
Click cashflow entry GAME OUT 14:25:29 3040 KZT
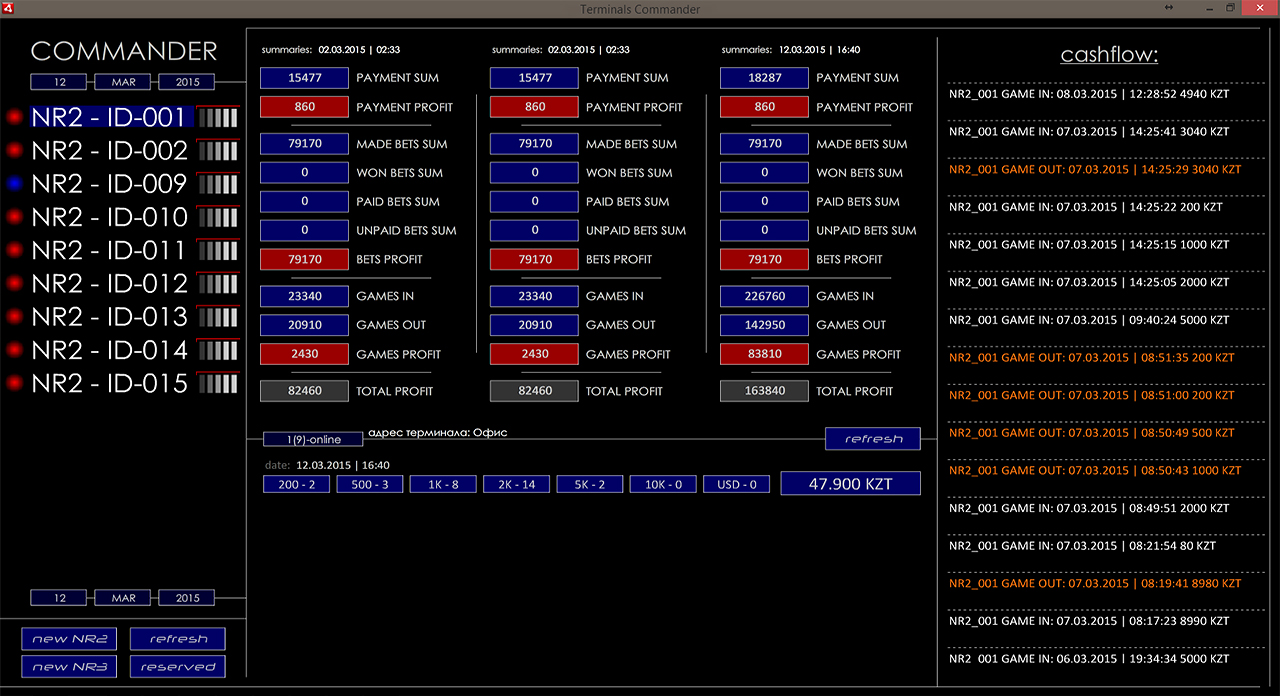click(1094, 169)
